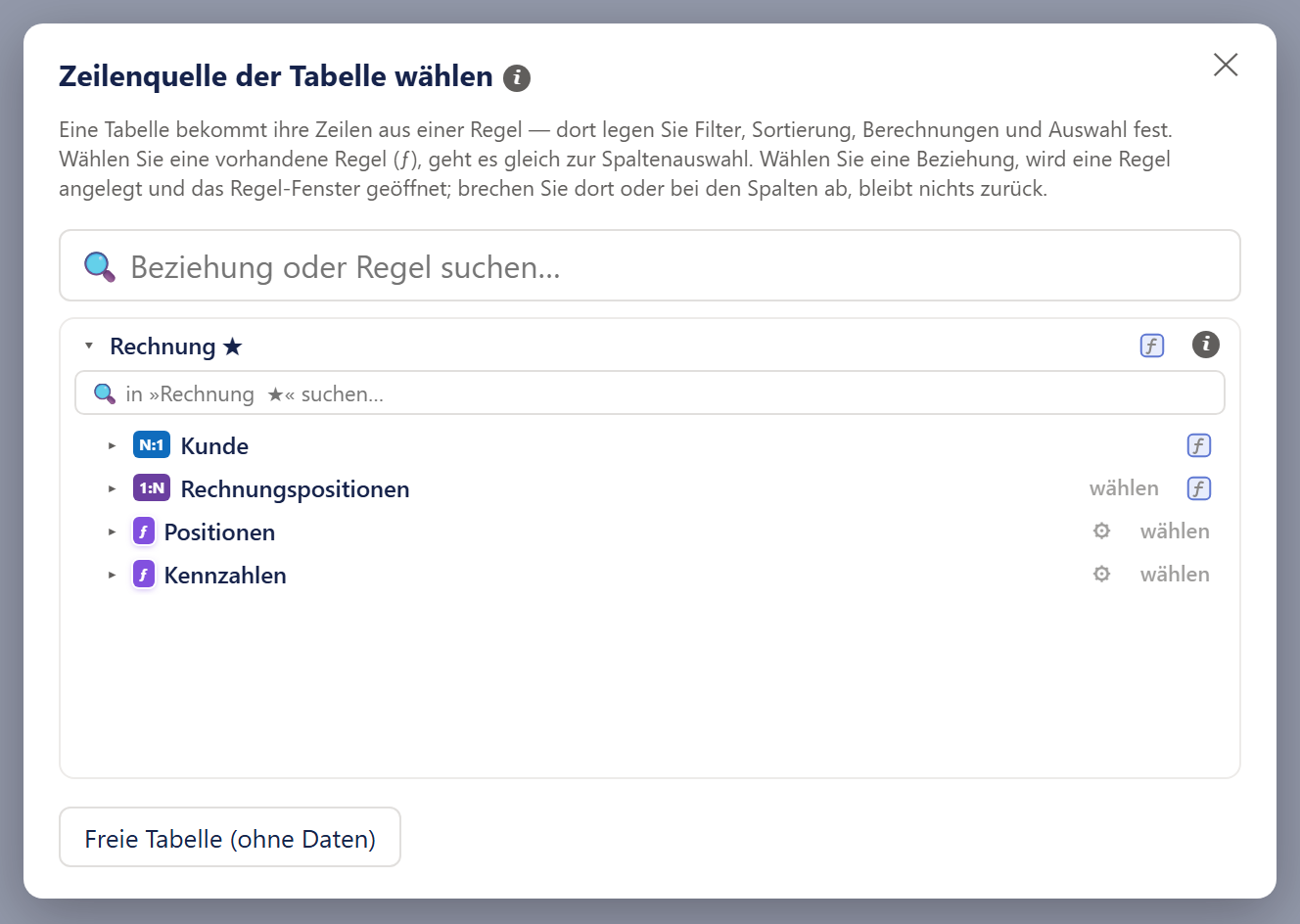Click 'wählen' on the Rechnungspositionen row
This screenshot has width=1300, height=924.
coord(1124,488)
